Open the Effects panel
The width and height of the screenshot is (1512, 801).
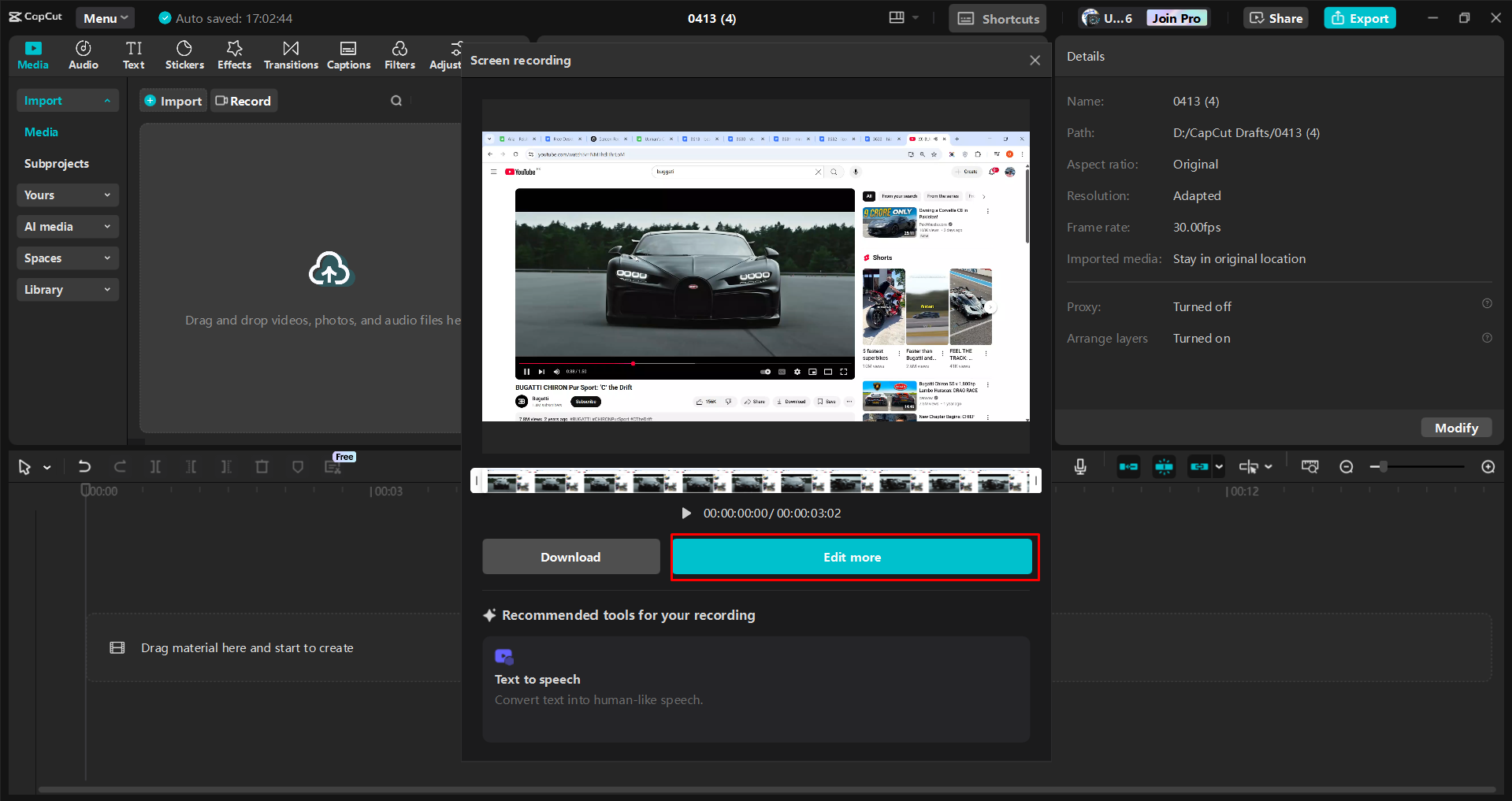pyautogui.click(x=234, y=55)
